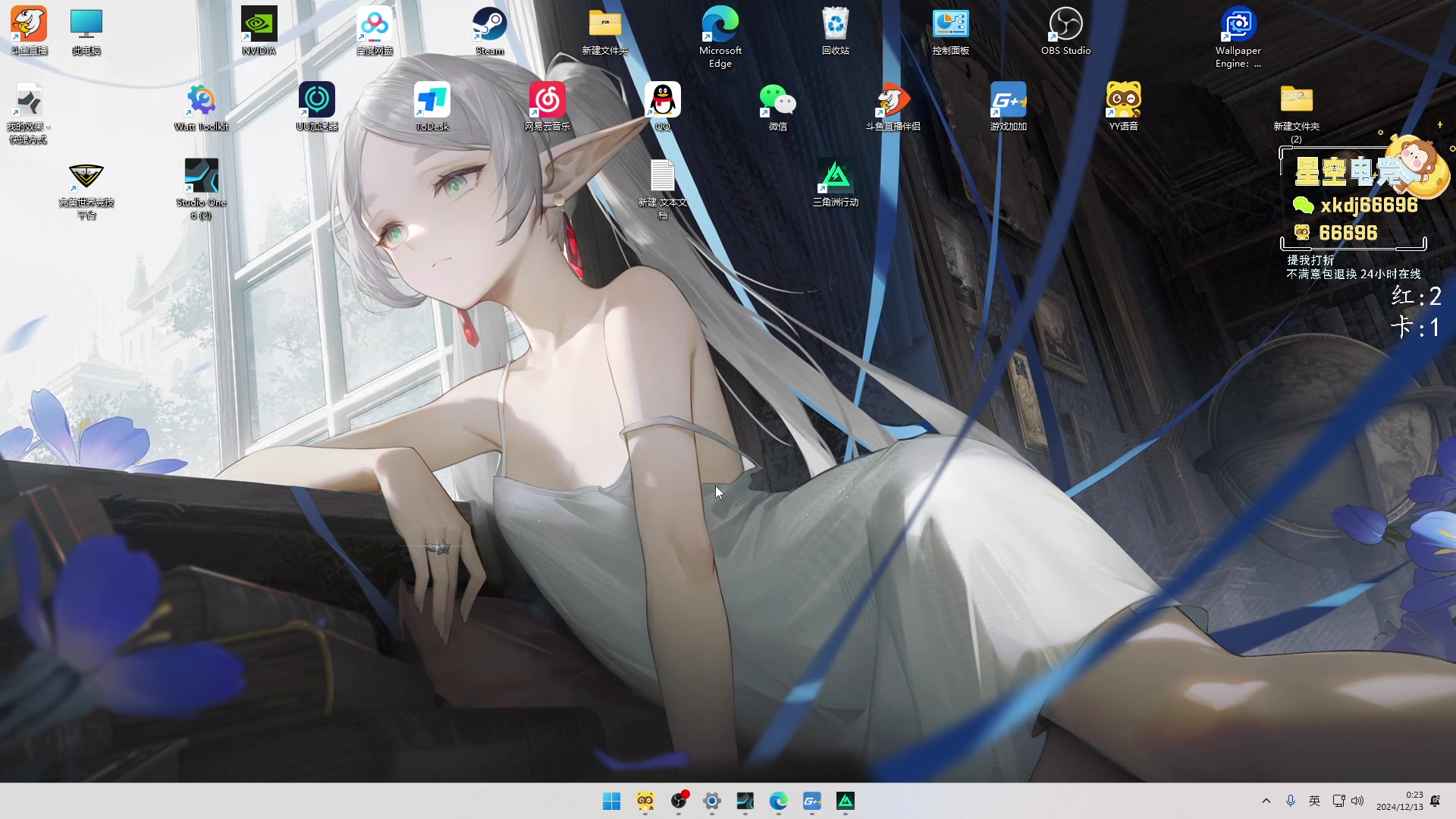Open 游戏加加 from the taskbar
Screen dimensions: 1456x819
(812, 801)
